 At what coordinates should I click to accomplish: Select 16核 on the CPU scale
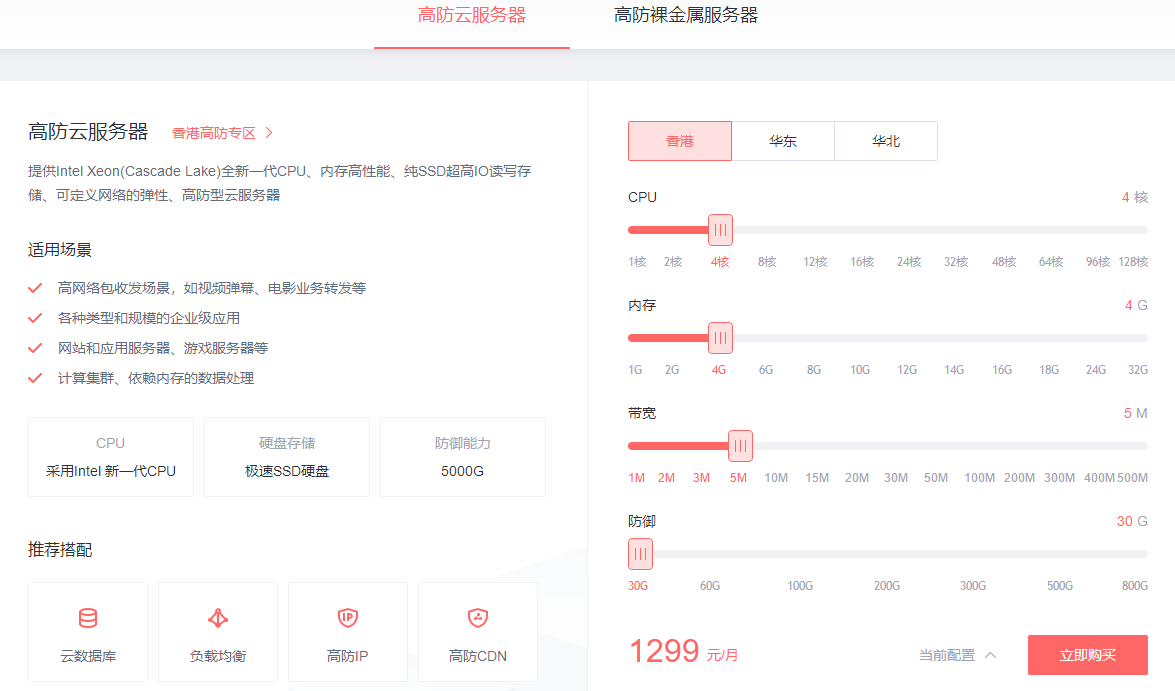click(862, 261)
